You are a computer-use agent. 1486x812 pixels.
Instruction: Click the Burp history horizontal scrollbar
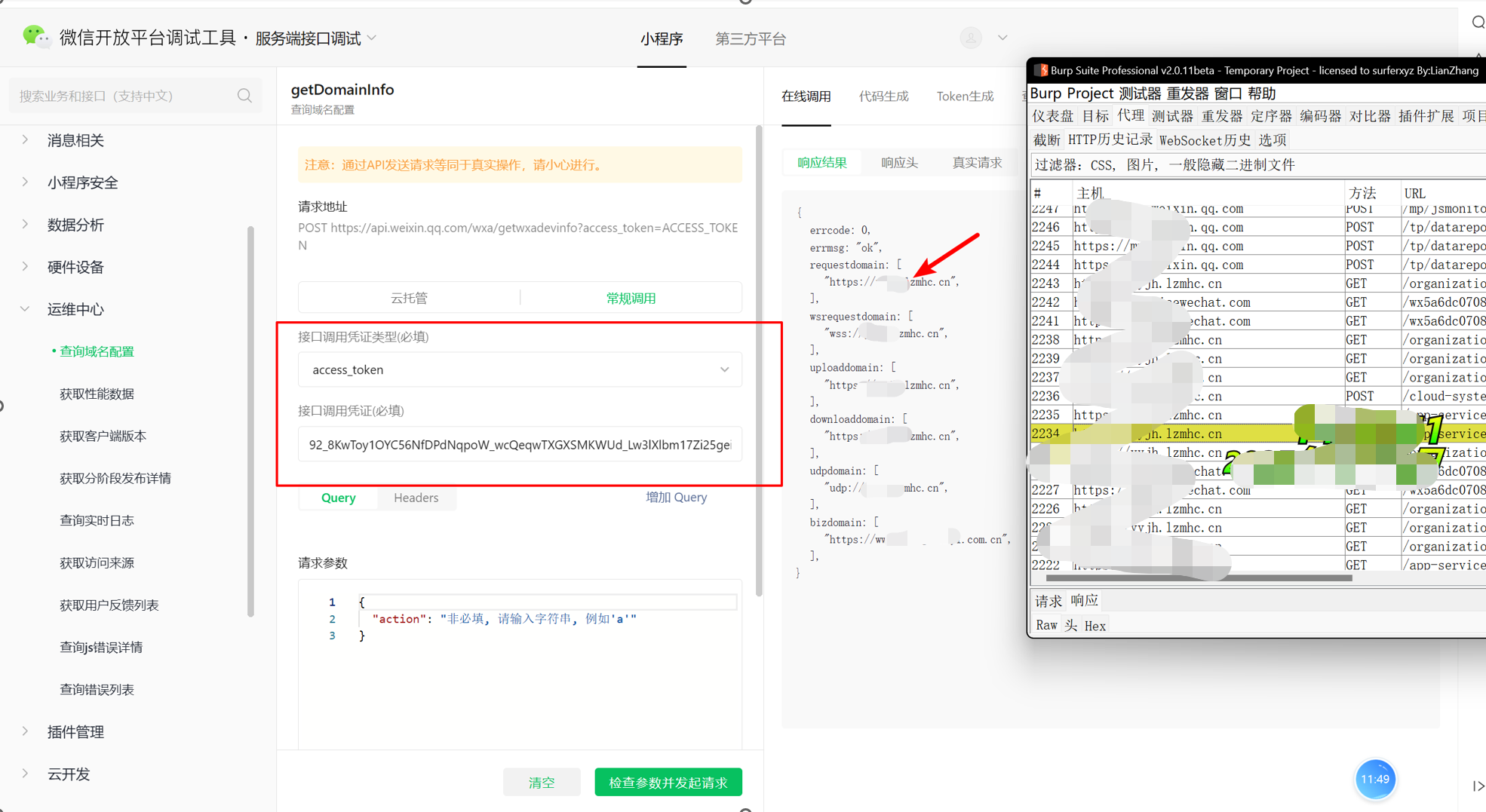pos(1199,578)
